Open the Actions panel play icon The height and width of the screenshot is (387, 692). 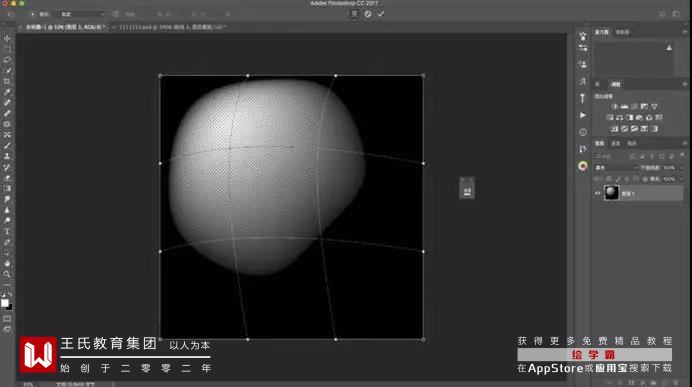583,115
